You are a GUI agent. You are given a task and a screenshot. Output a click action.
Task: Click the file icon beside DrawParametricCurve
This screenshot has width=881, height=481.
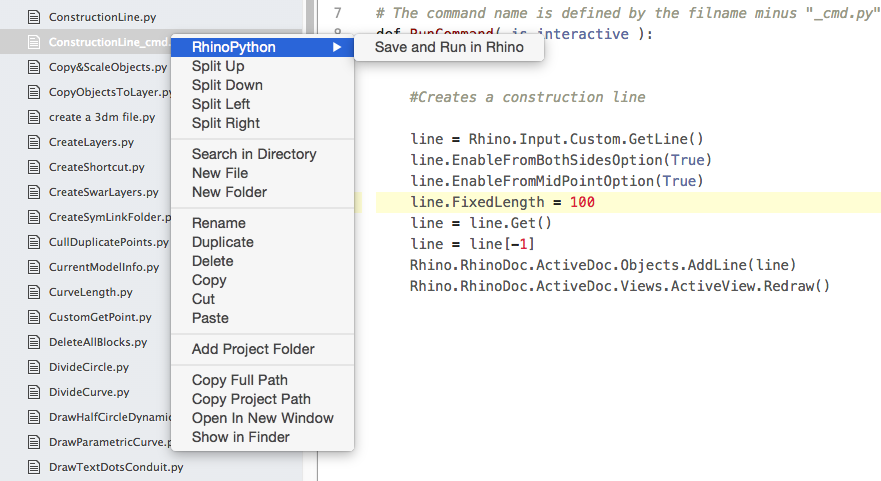click(34, 442)
